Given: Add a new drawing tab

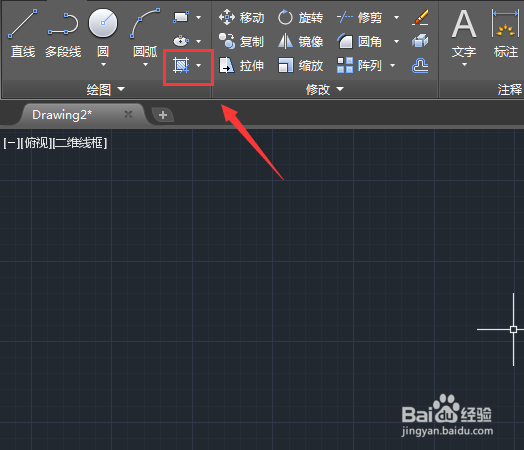Looking at the screenshot, I should pyautogui.click(x=163, y=115).
